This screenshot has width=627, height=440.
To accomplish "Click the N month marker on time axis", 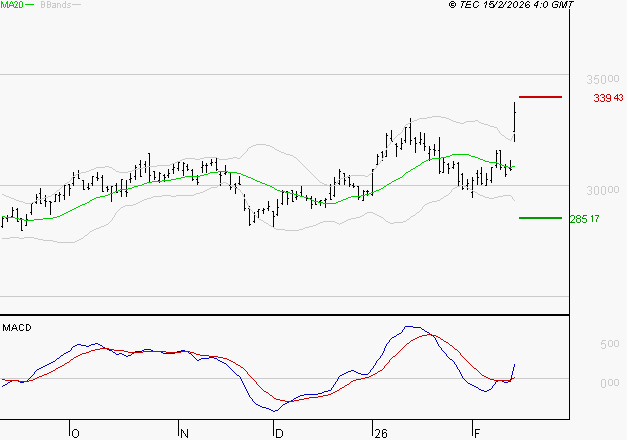I will 184,433.
